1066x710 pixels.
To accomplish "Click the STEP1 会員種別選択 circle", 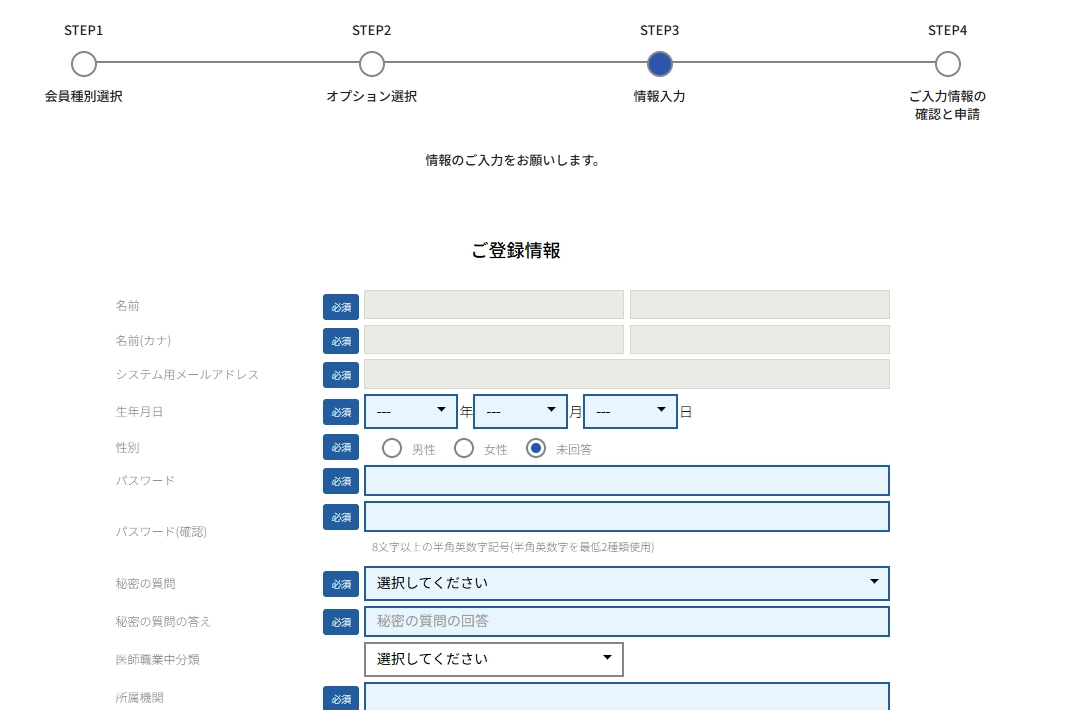I will click(84, 64).
